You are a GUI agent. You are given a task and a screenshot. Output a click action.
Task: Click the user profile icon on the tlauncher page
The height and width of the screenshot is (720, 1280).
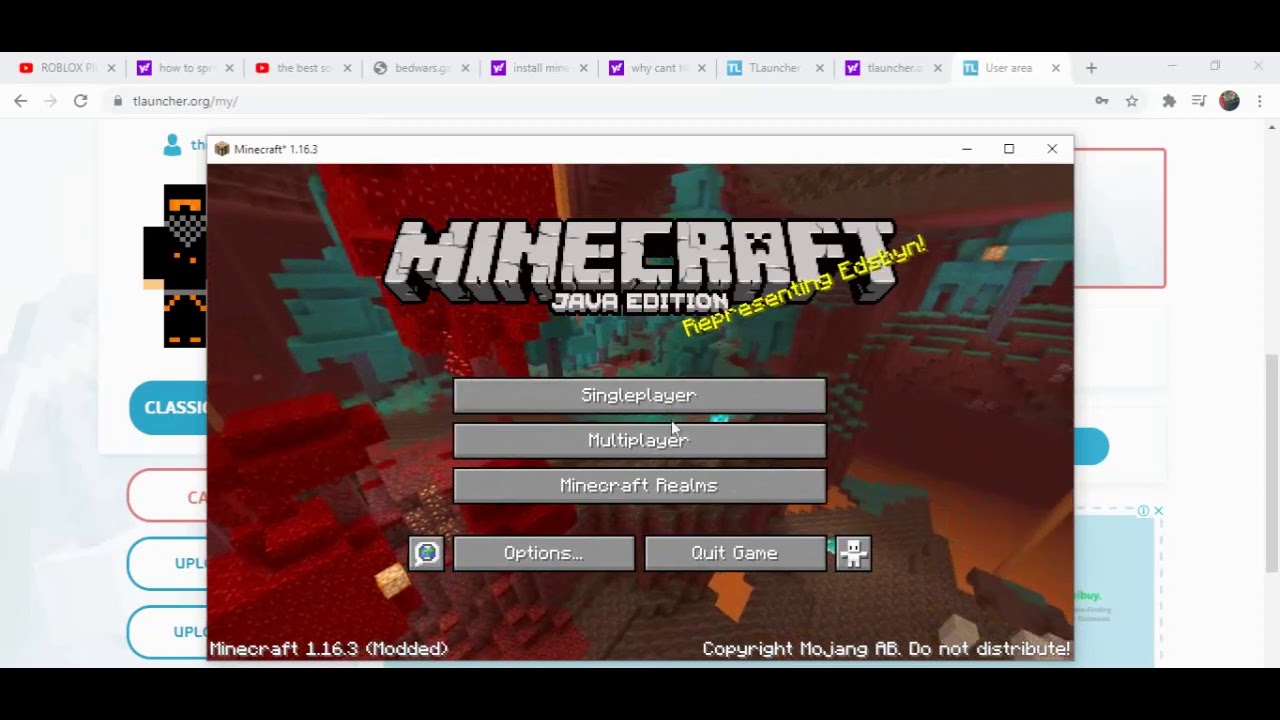pos(173,145)
